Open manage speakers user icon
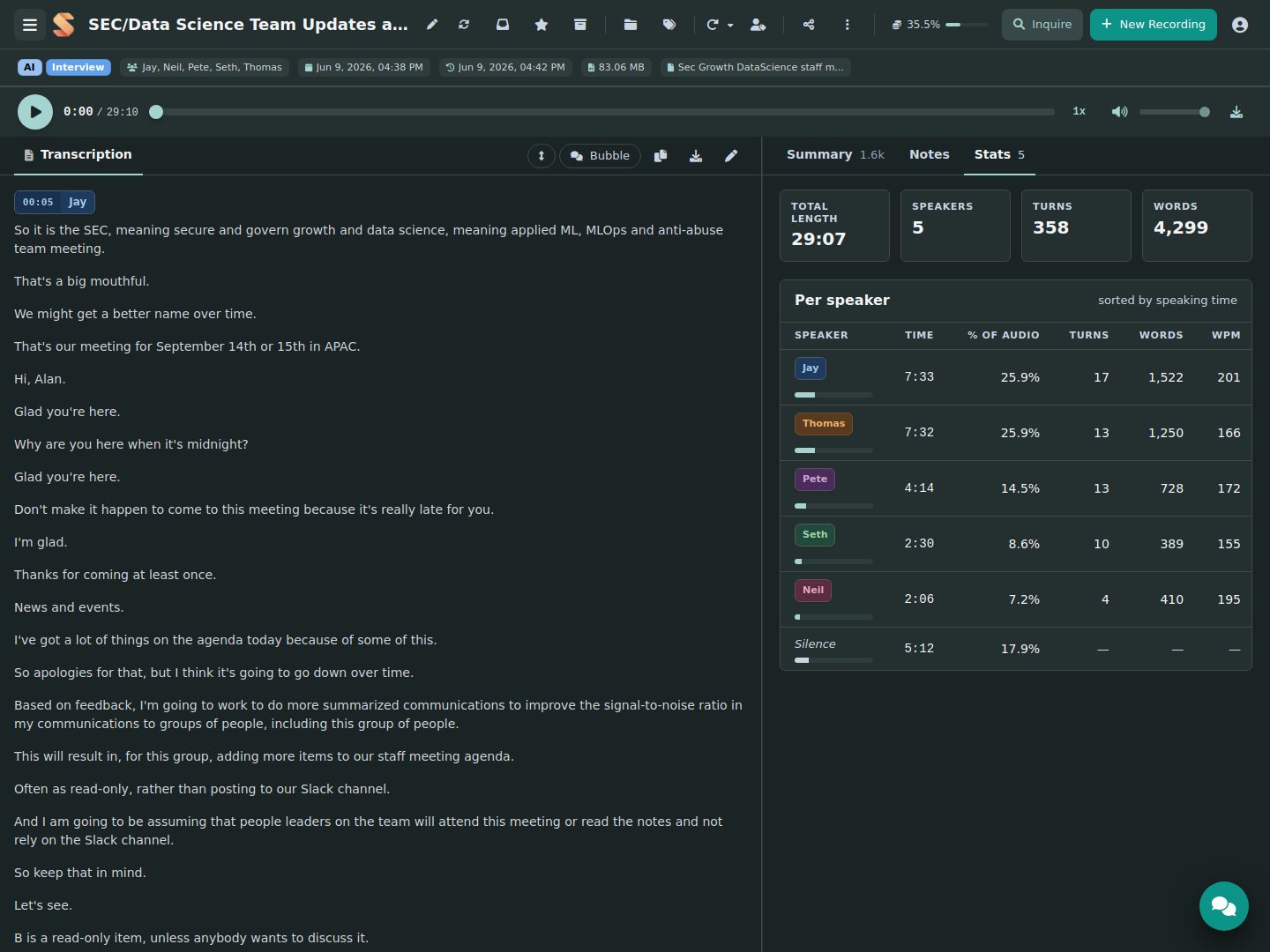Screen dimensions: 1270x952 click(758, 25)
